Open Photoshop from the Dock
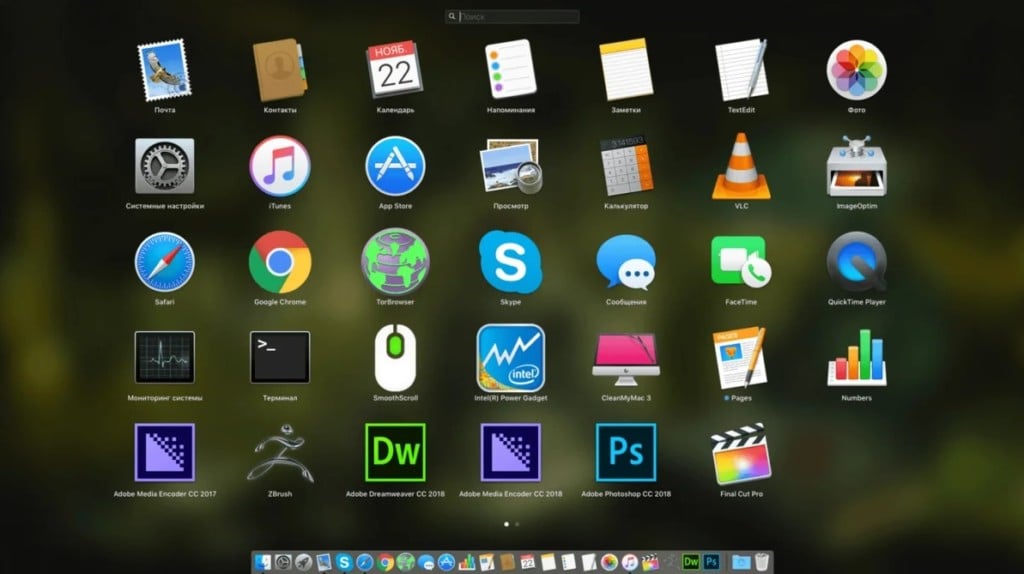Viewport: 1024px width, 574px height. click(712, 561)
